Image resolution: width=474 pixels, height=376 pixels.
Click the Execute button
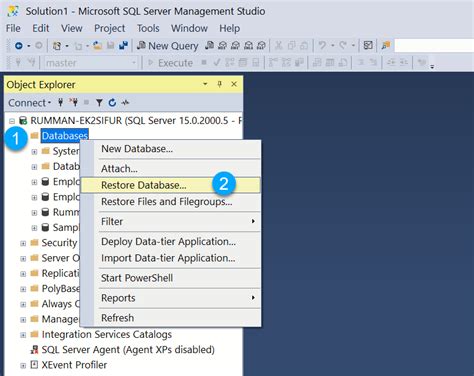170,63
